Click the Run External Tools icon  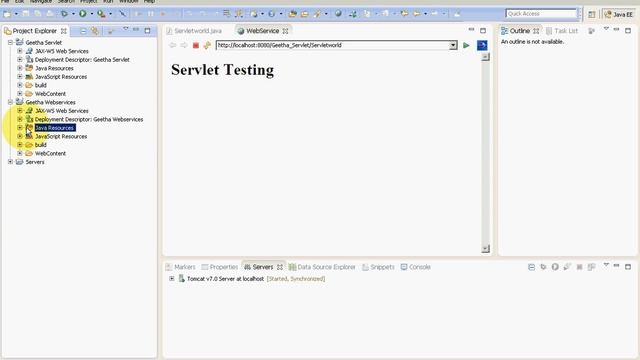(x=101, y=13)
